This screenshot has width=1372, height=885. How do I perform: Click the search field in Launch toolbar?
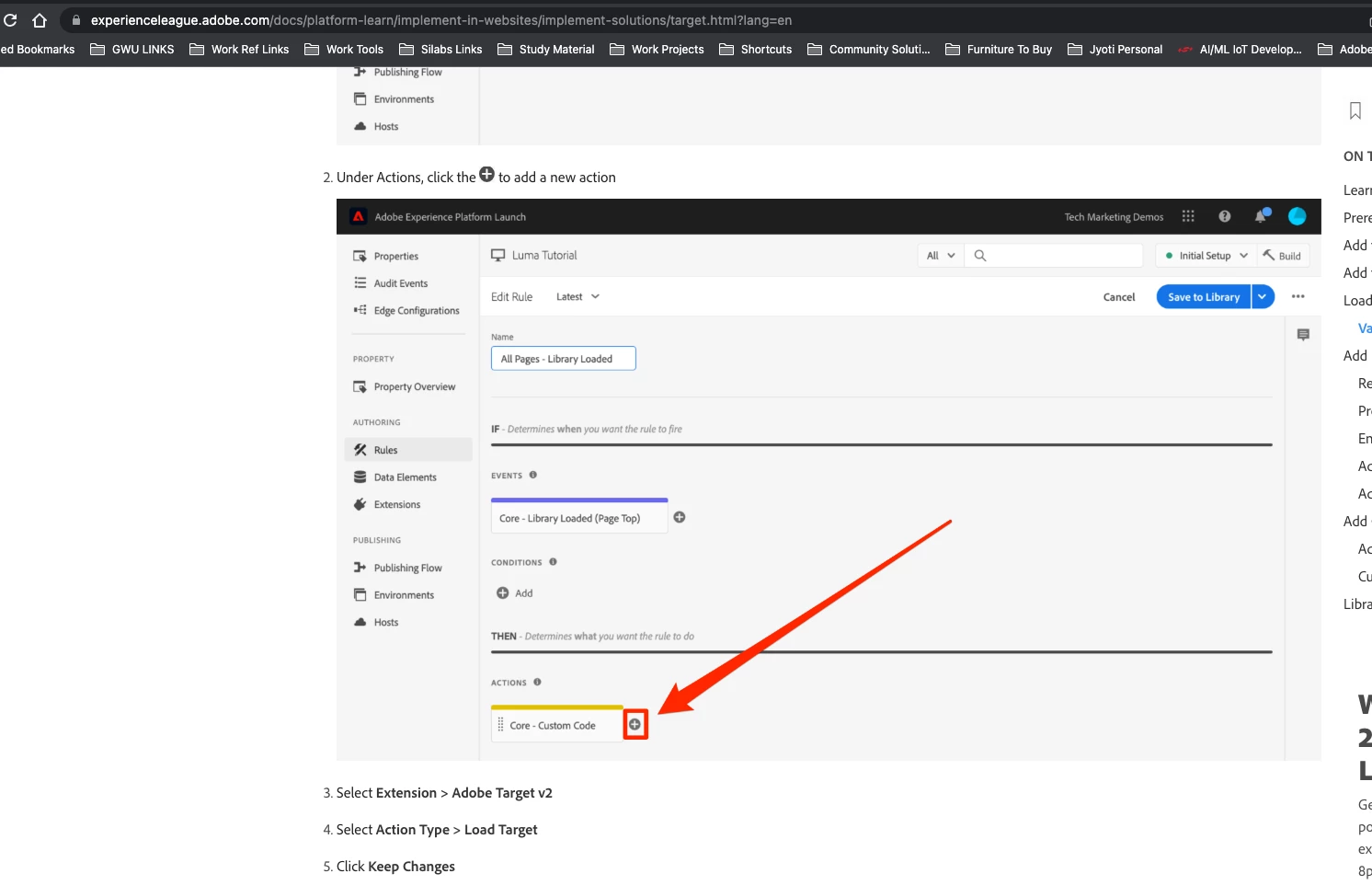click(1054, 256)
